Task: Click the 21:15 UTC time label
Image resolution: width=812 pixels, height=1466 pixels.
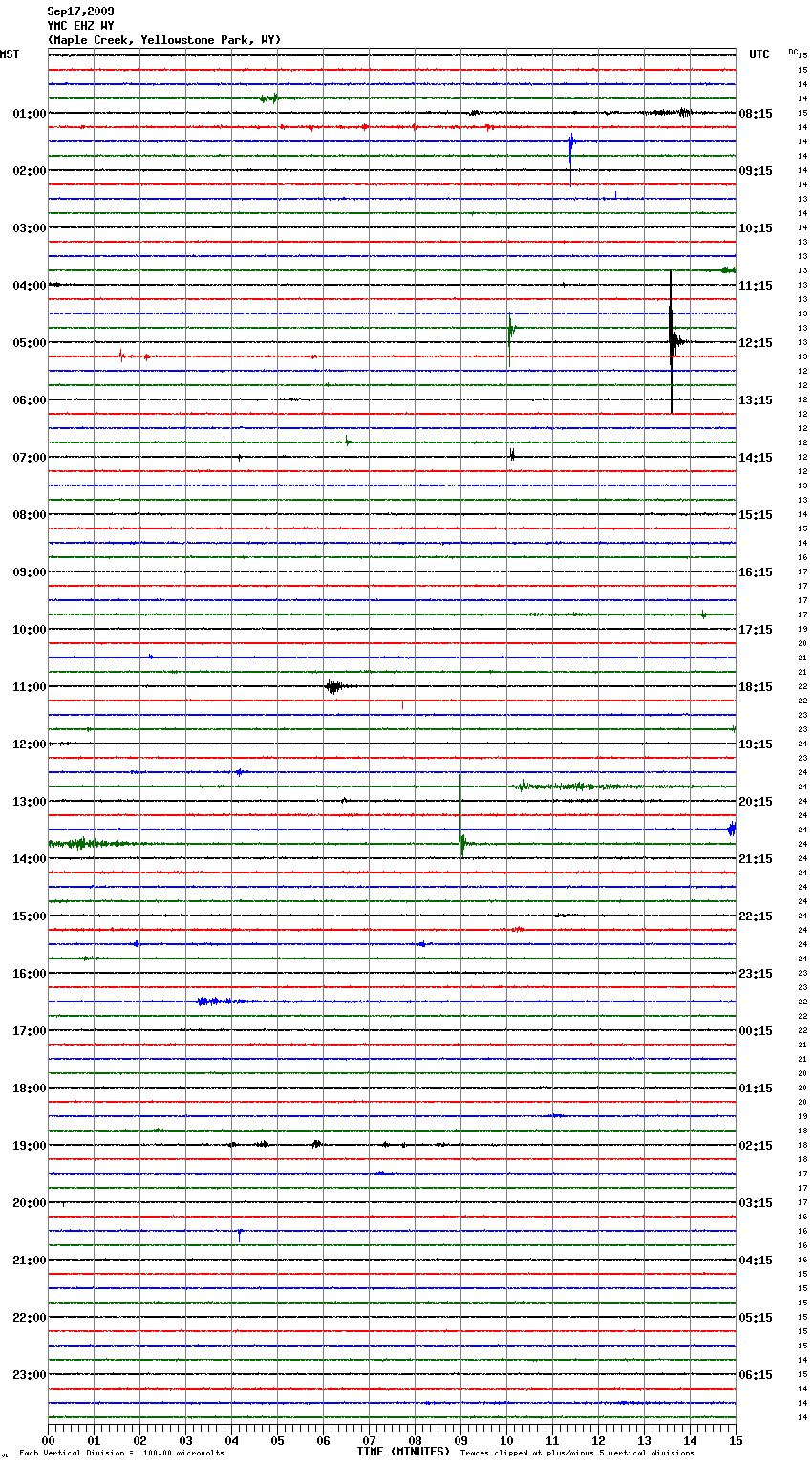Action: pos(756,859)
